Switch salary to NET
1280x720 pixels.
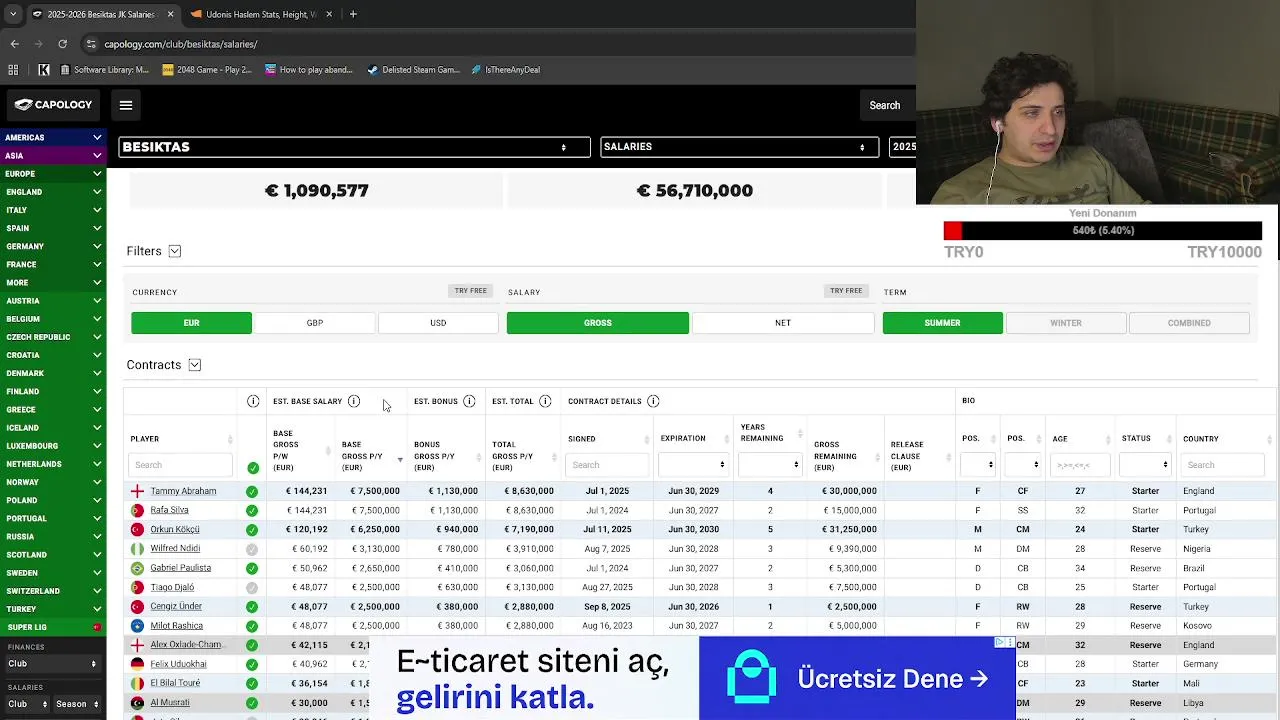pos(783,323)
